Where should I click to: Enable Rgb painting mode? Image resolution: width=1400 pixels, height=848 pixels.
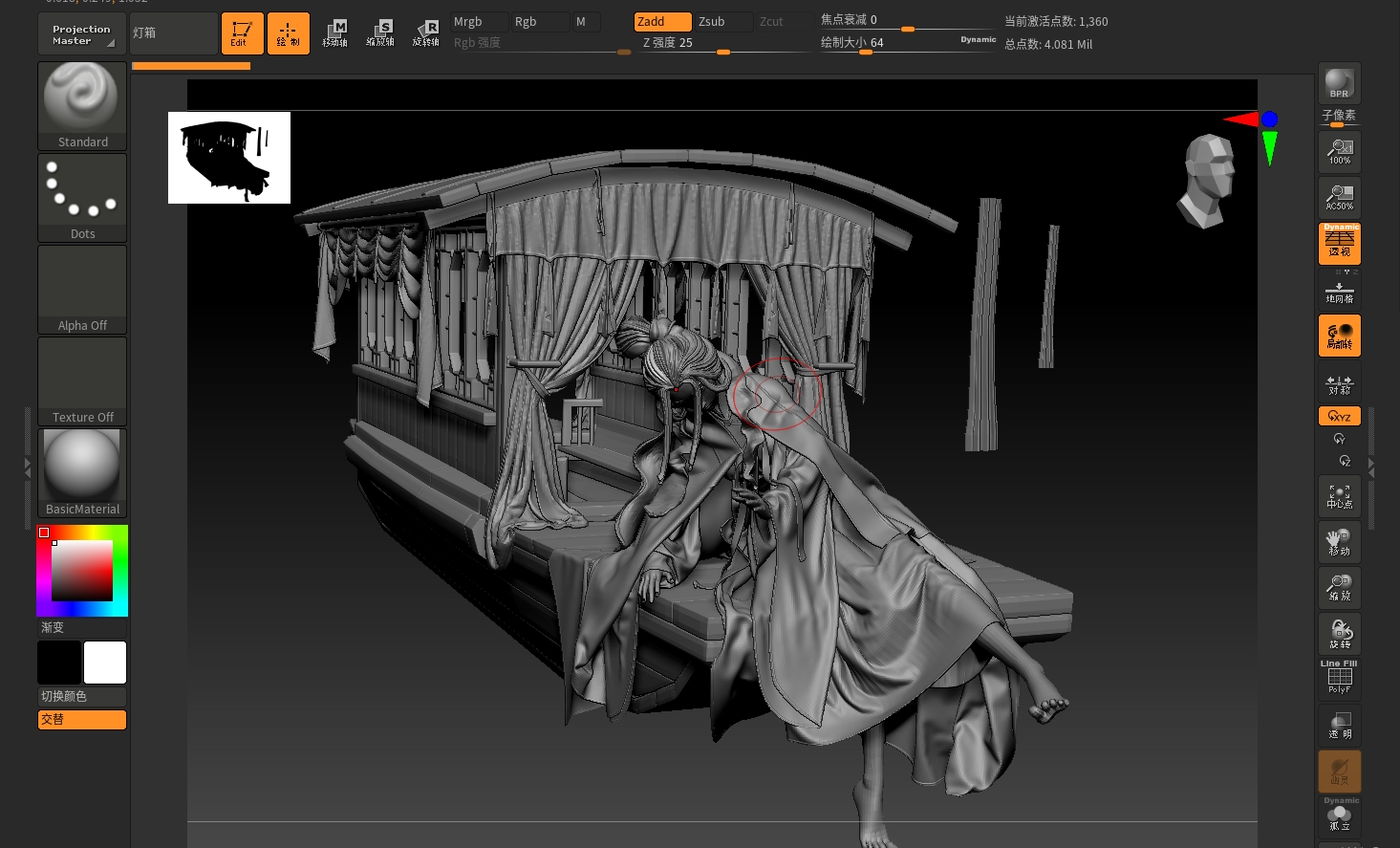pyautogui.click(x=539, y=22)
